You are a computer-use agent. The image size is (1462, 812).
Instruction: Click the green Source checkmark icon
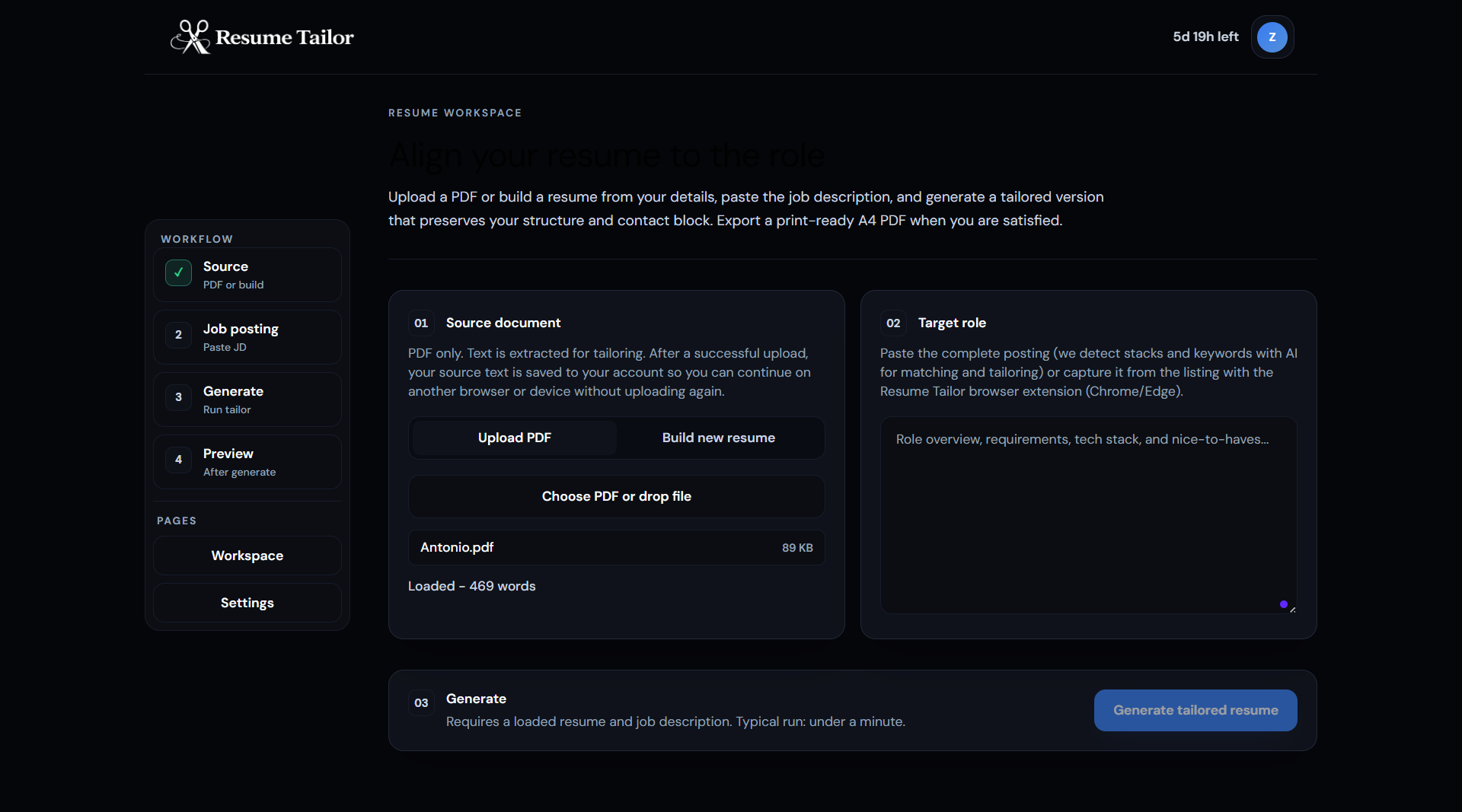178,272
